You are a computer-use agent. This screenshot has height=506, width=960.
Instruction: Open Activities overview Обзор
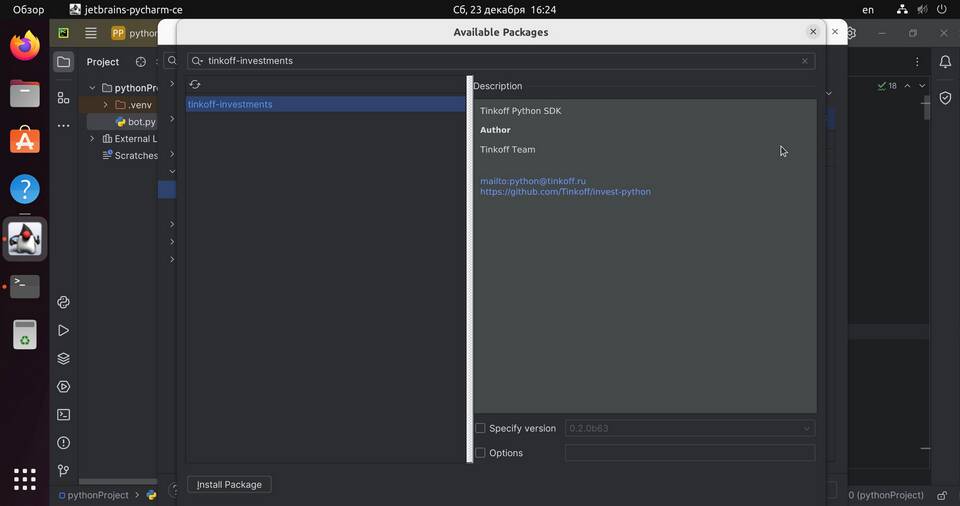point(28,10)
